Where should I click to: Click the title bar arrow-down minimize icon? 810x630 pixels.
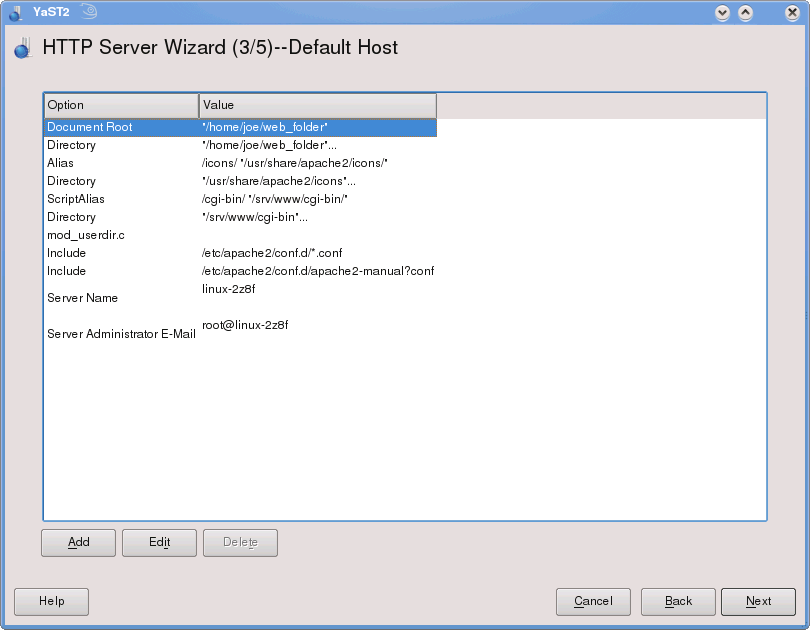[722, 13]
